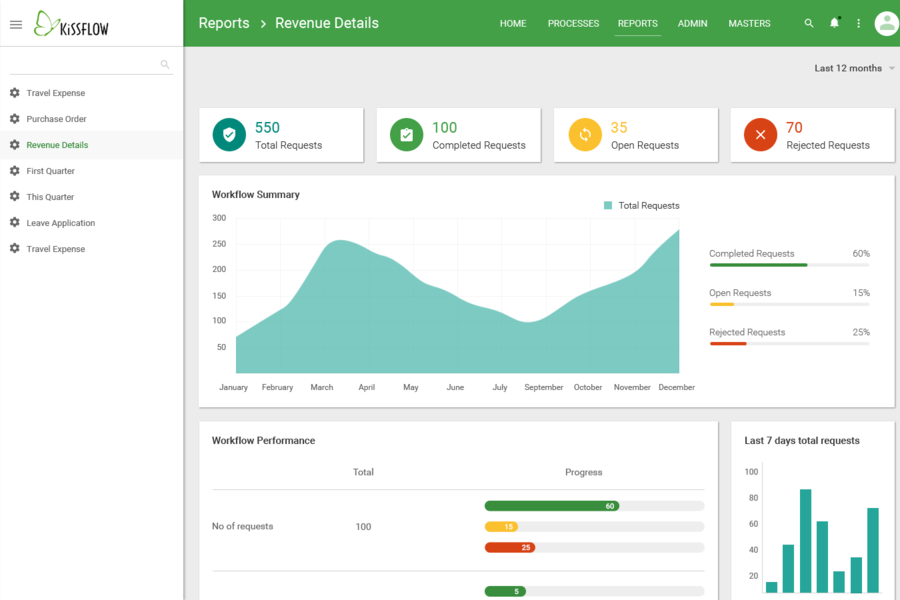
Task: Click the Rejected Requests X icon
Action: pos(760,135)
